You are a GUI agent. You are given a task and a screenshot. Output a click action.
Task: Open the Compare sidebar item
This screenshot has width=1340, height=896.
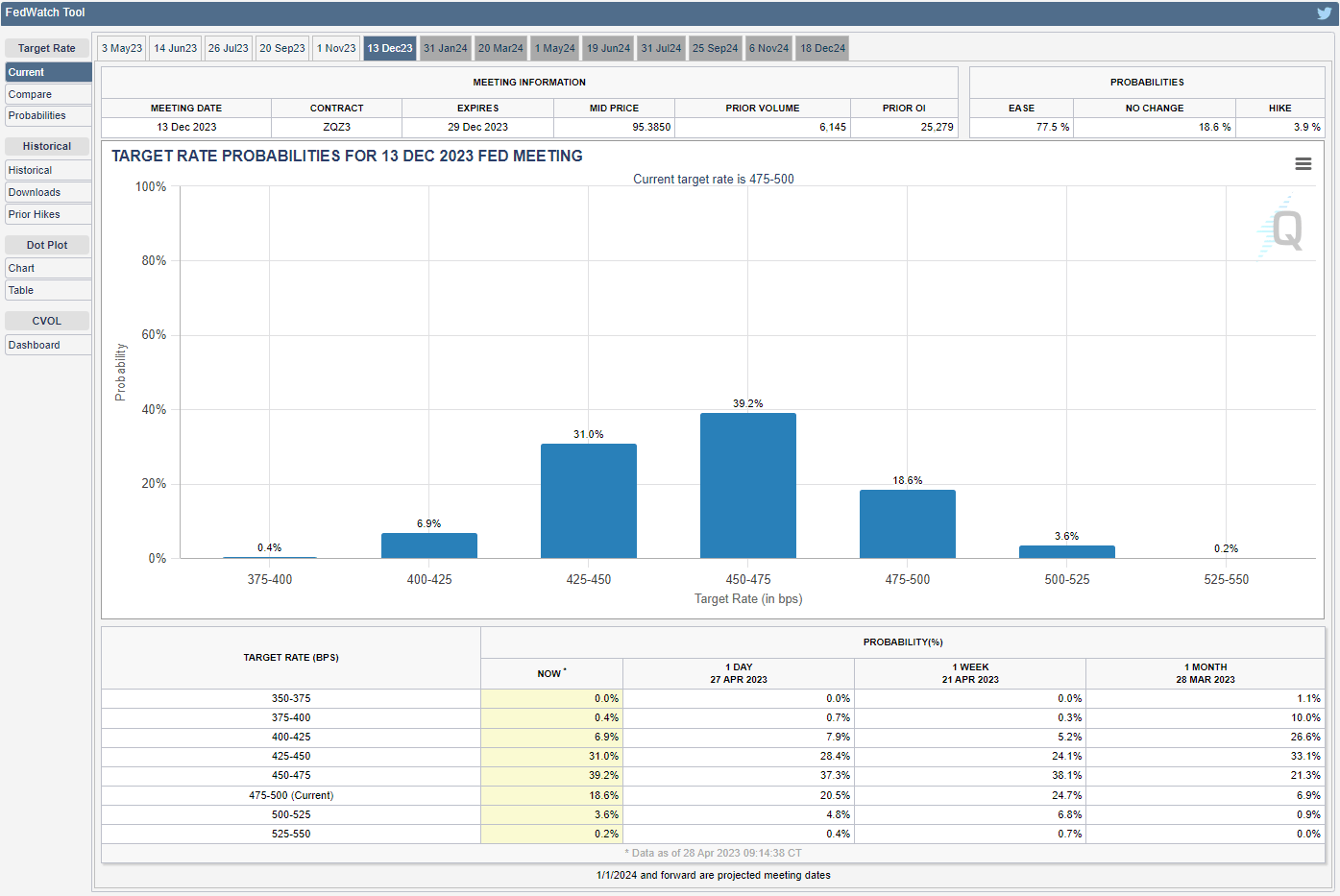(x=48, y=94)
